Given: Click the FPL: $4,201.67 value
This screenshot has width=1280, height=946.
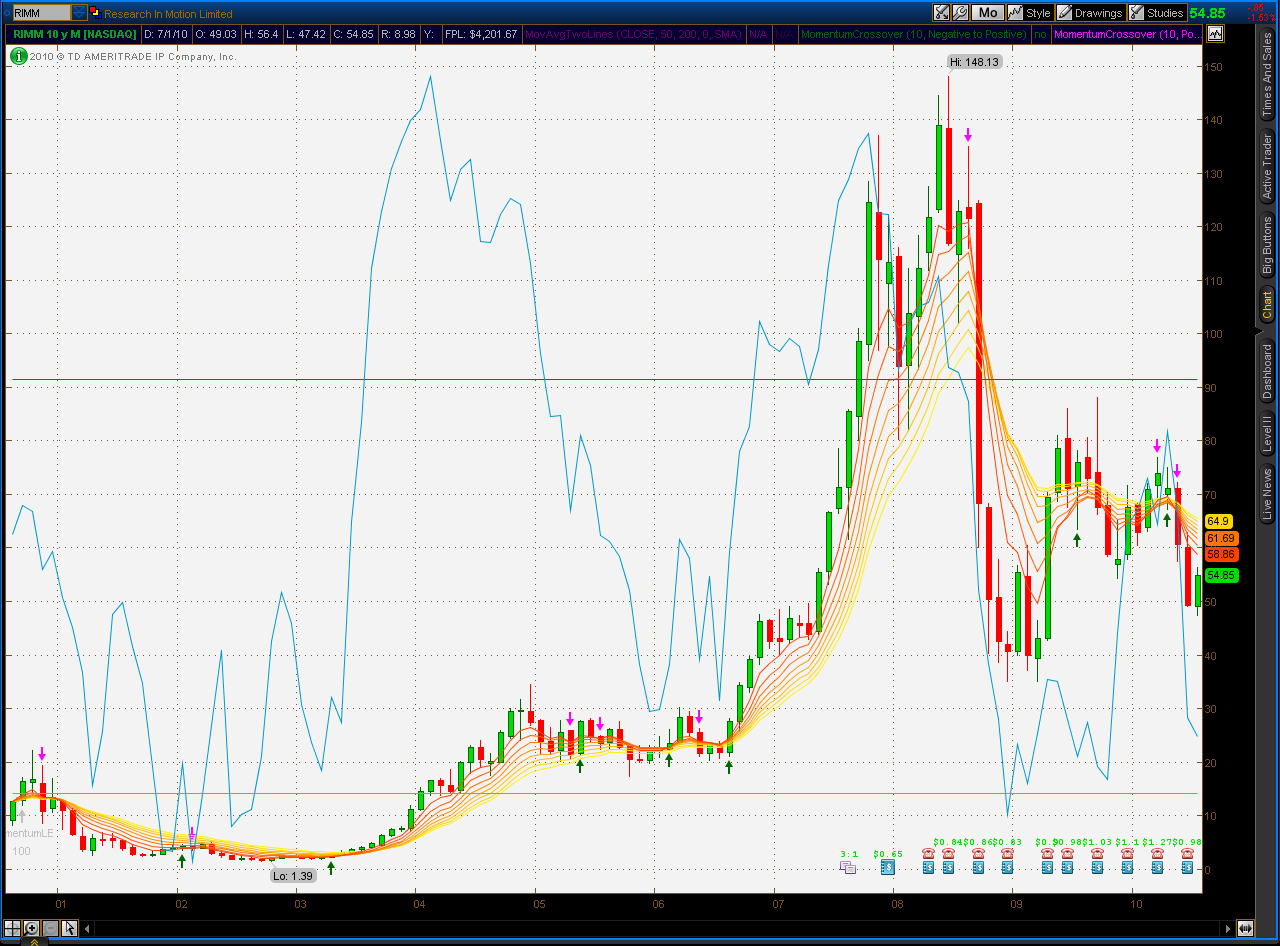Looking at the screenshot, I should coord(481,34).
